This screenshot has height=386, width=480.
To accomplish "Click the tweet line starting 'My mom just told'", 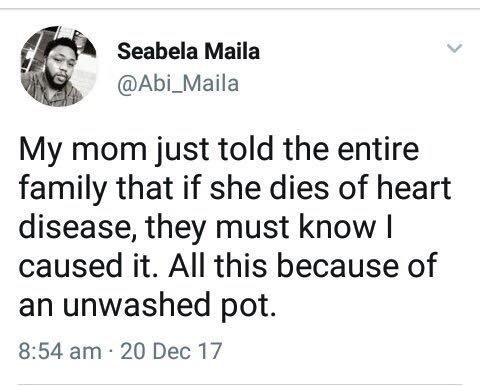I will pos(219,150).
